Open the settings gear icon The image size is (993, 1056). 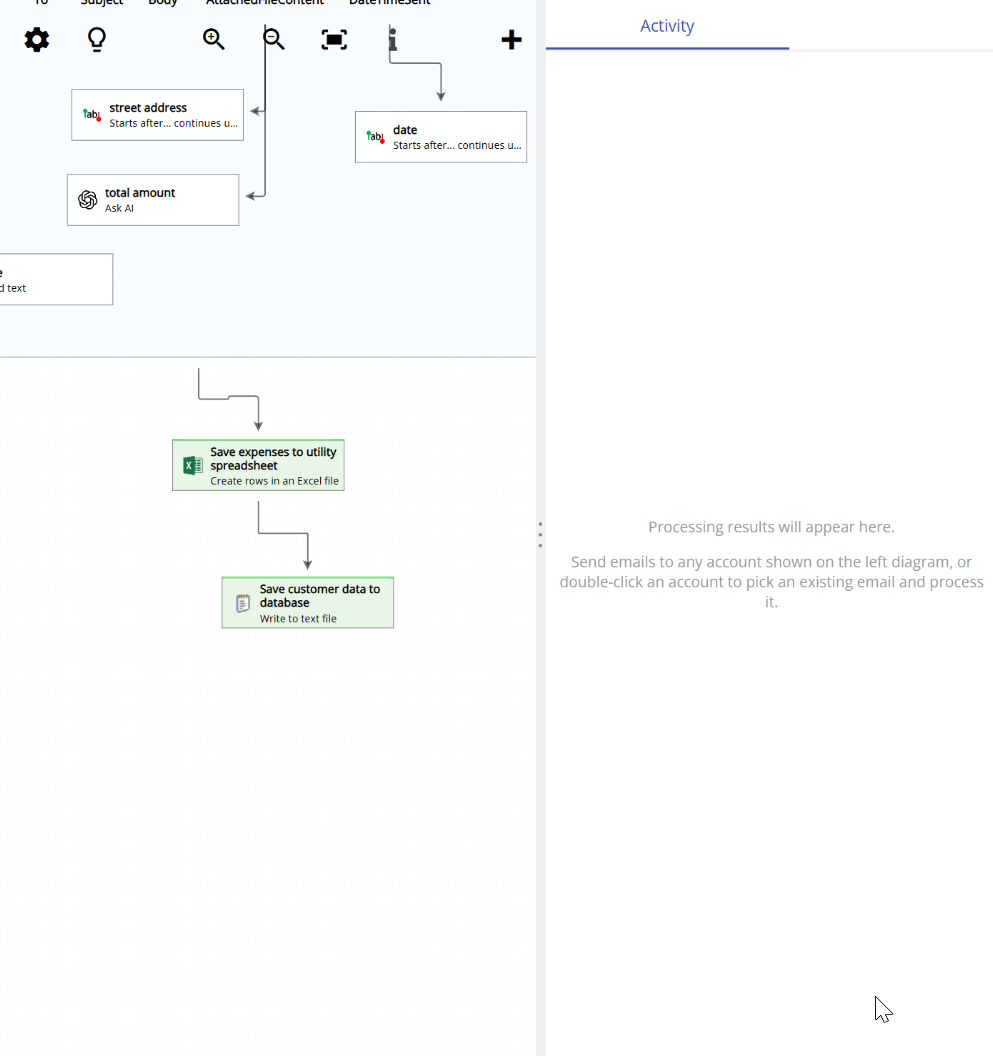click(x=36, y=39)
